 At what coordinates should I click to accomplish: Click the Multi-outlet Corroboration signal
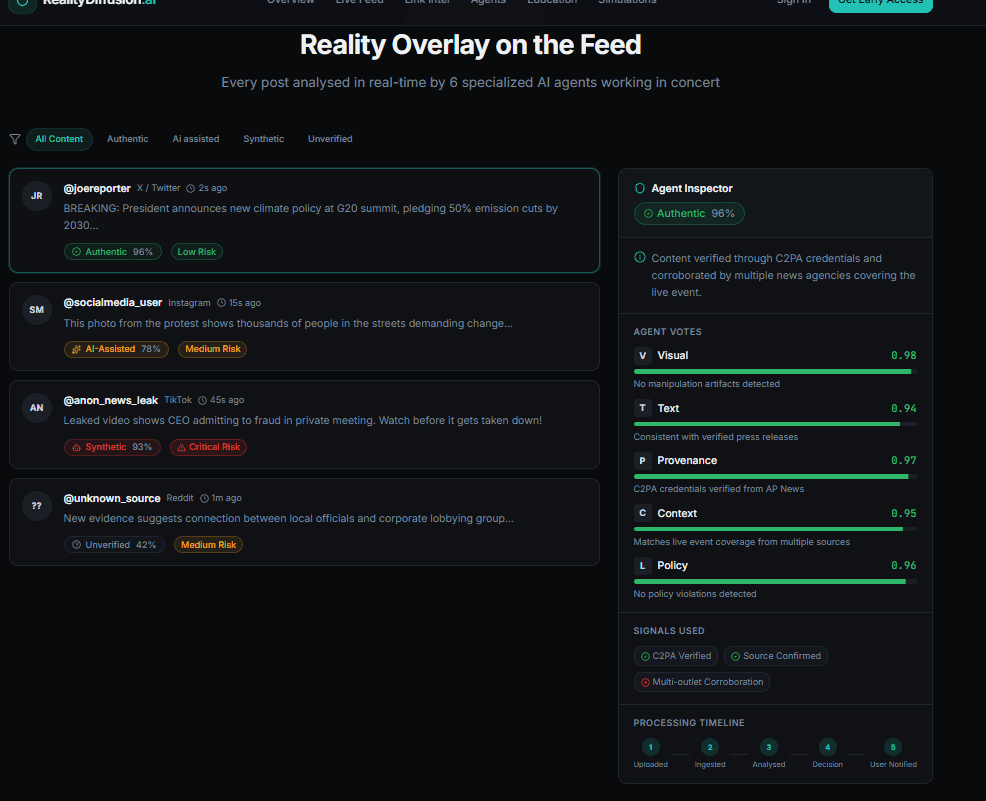[701, 682]
